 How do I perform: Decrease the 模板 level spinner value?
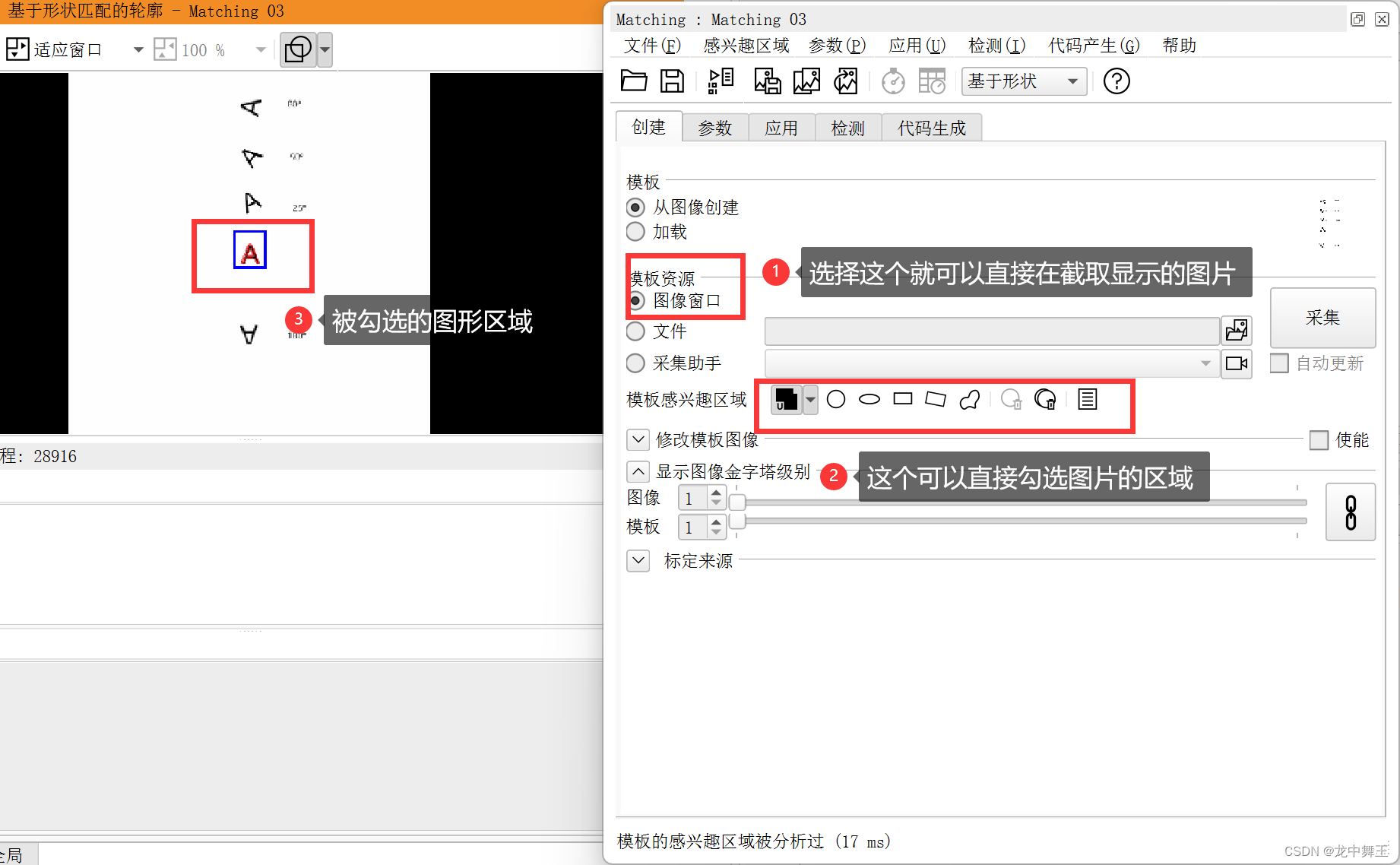coord(716,532)
